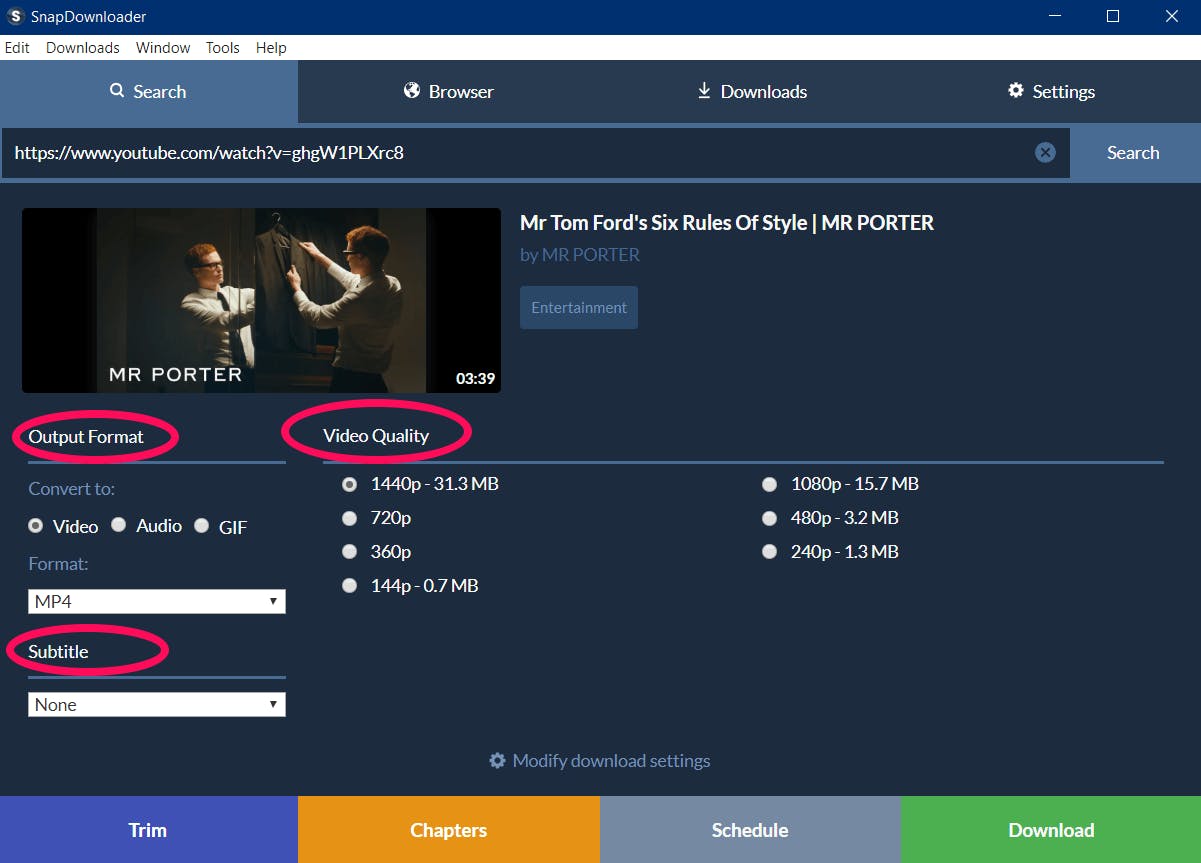Click the 'Format:' label

pyautogui.click(x=58, y=564)
